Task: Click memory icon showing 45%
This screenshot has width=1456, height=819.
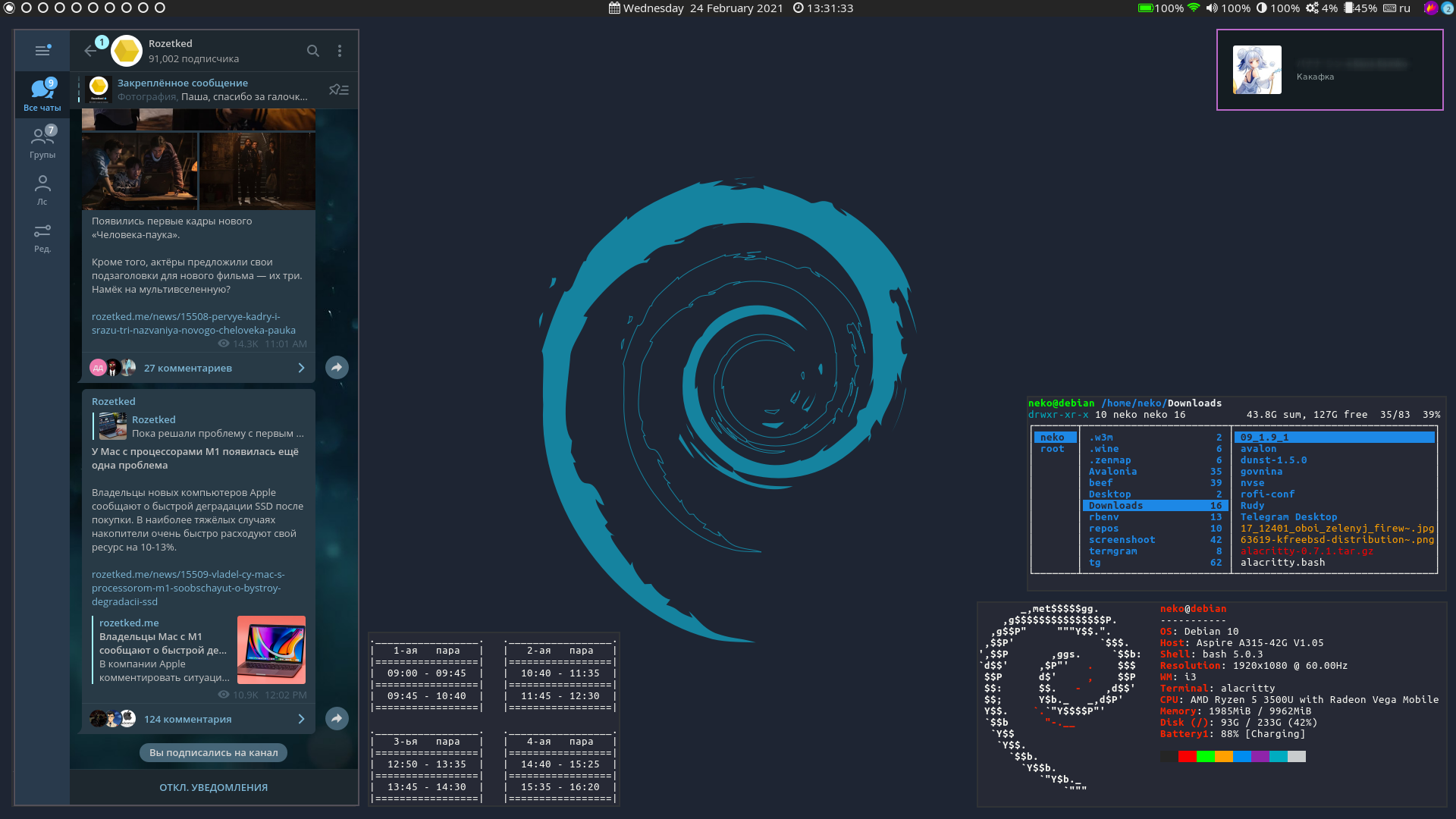Action: (1349, 8)
